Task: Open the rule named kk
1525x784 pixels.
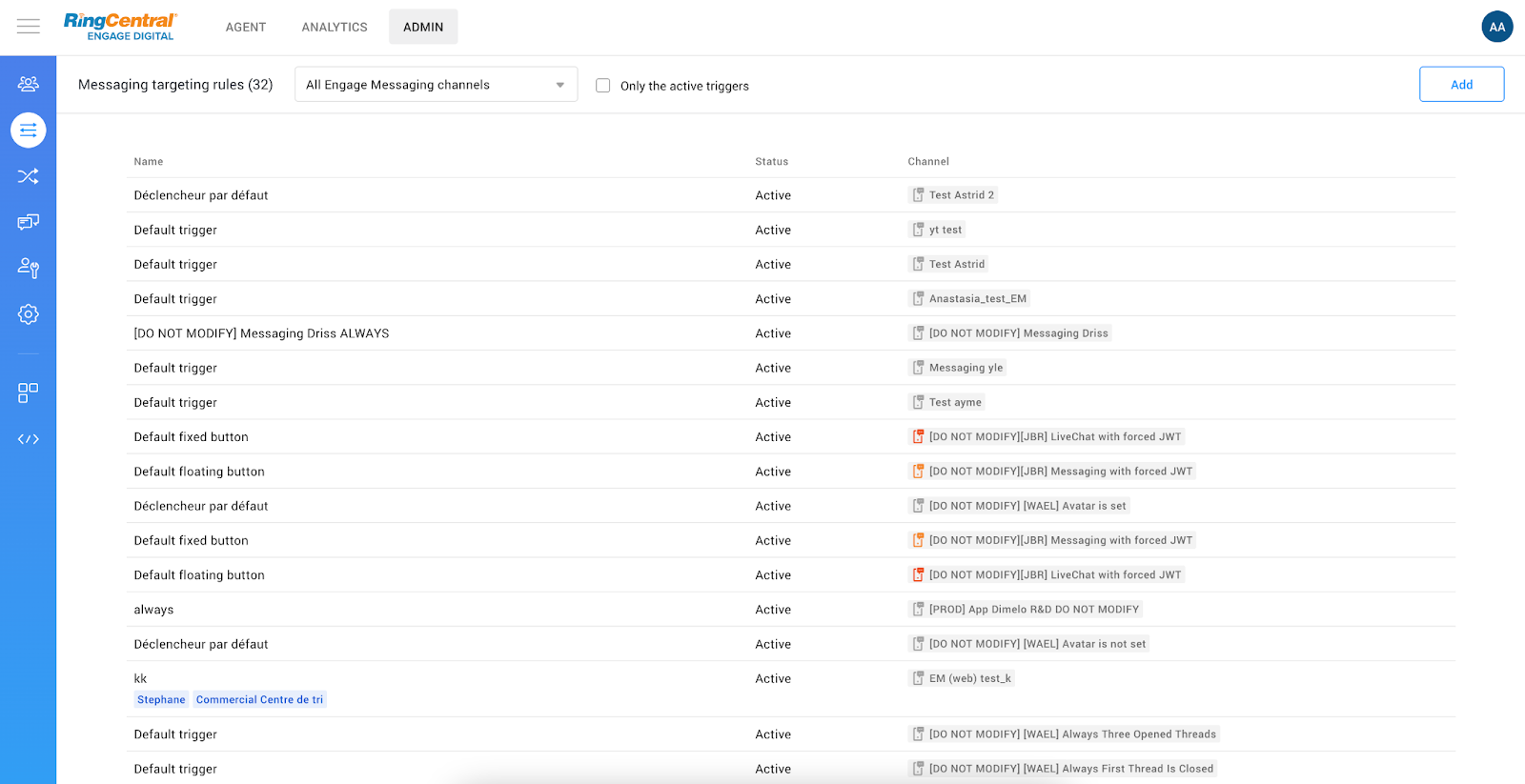Action: click(140, 678)
